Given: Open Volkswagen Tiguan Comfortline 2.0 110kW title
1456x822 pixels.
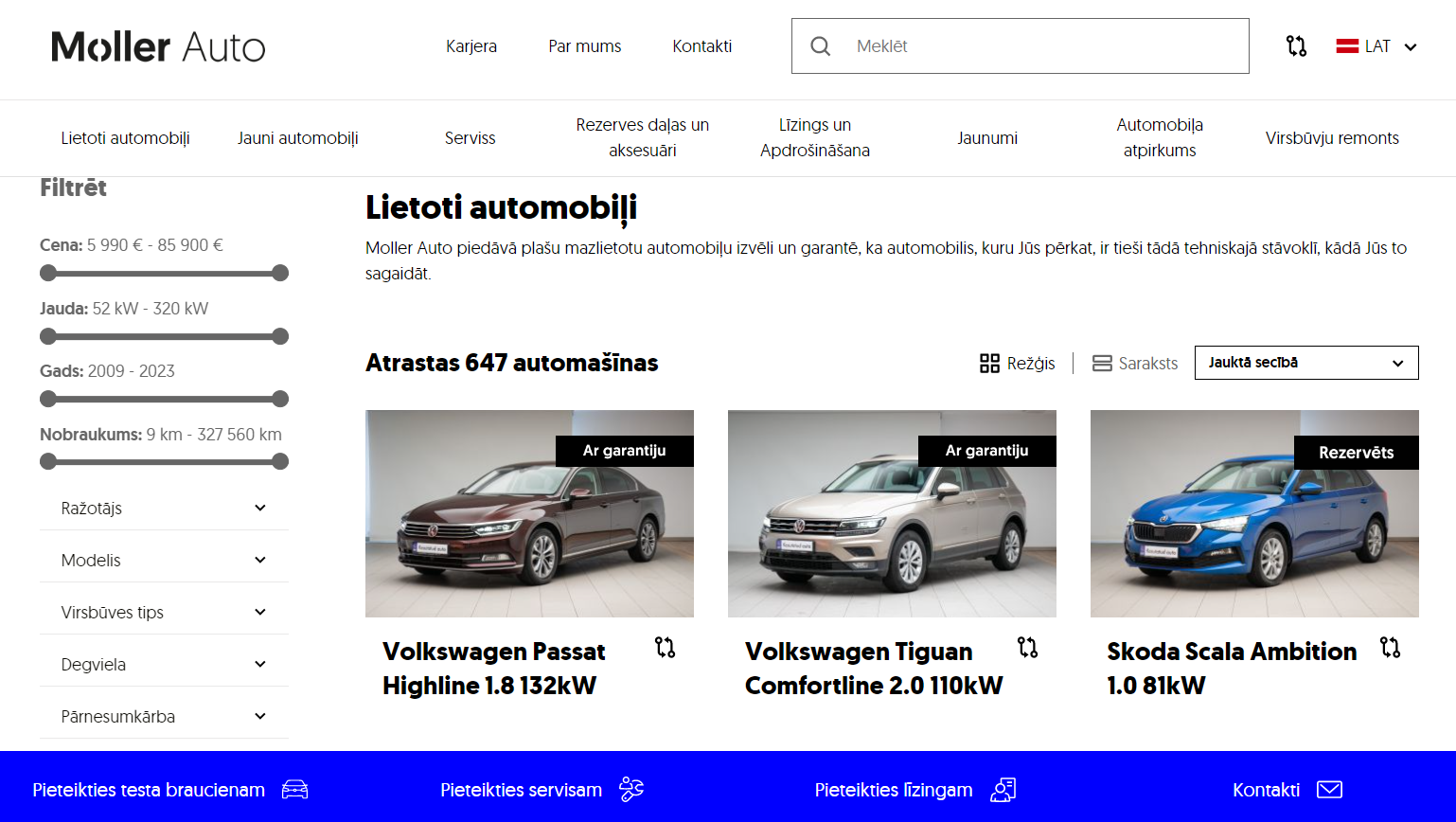Looking at the screenshot, I should pos(874,669).
